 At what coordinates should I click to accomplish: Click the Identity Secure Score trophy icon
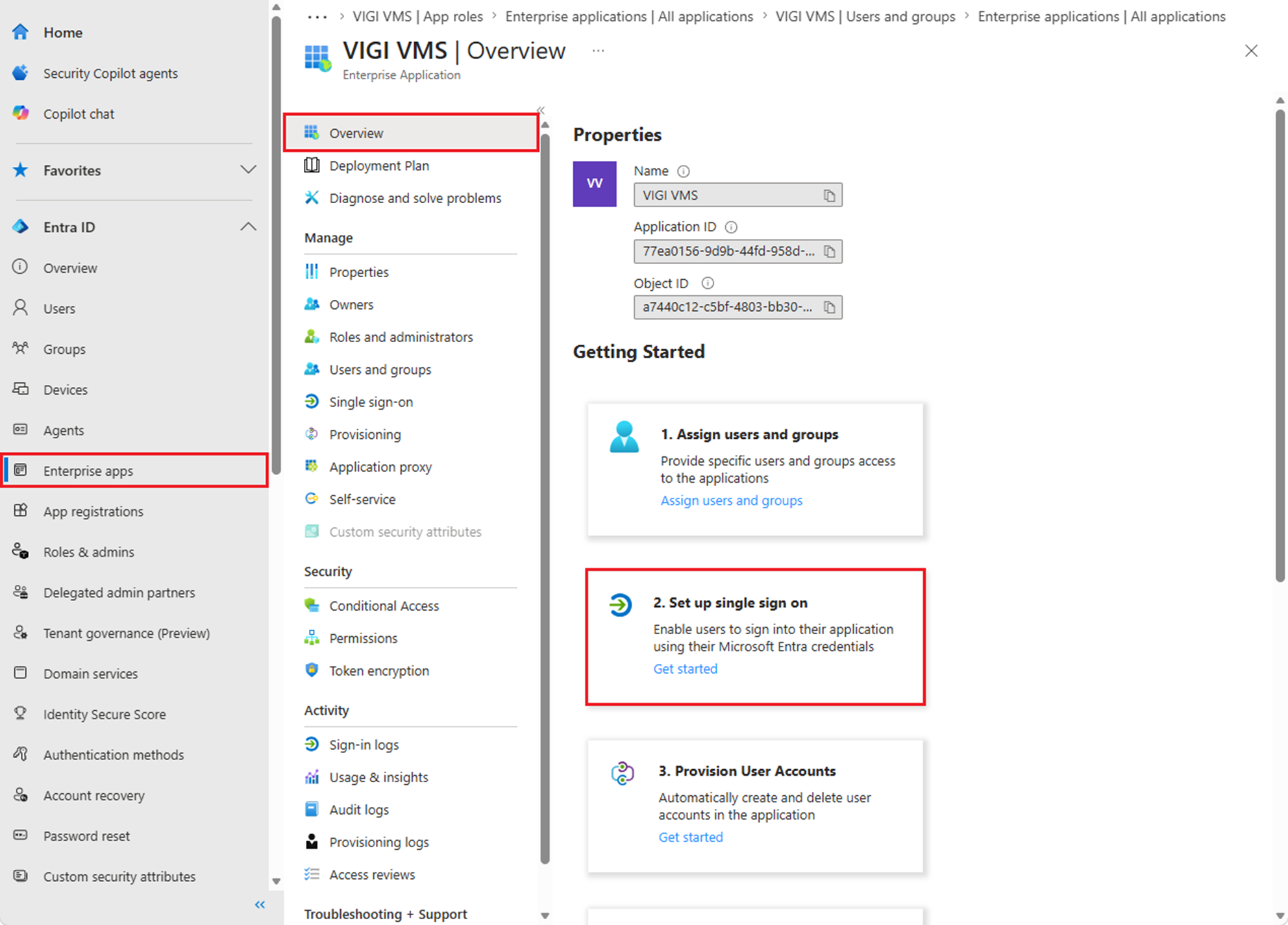pos(21,714)
